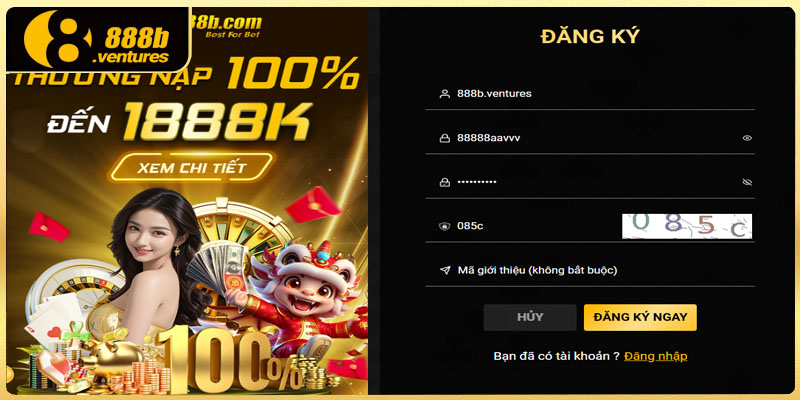Hide password with the open eye icon

click(x=747, y=138)
